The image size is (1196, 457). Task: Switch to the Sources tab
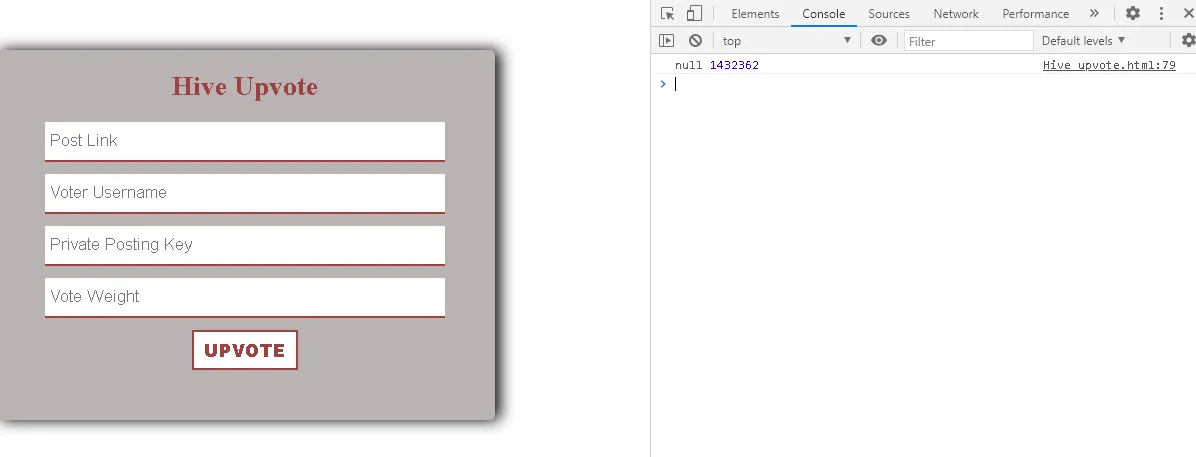[889, 14]
